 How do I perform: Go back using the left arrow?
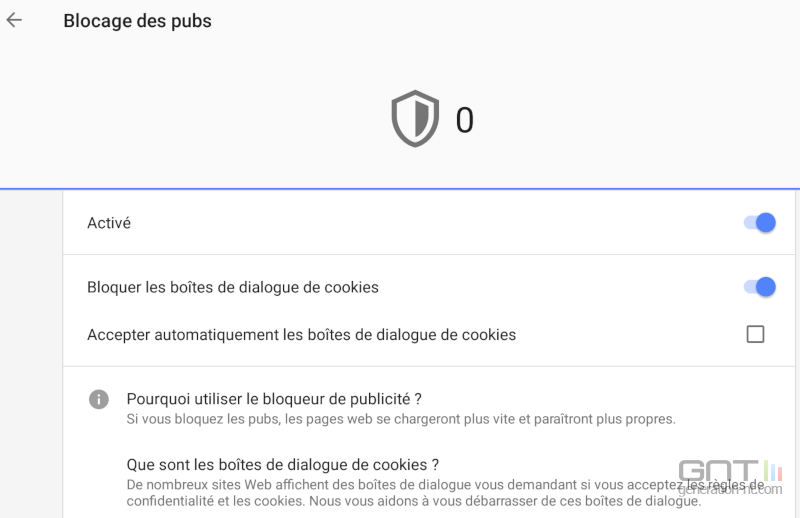click(x=14, y=20)
